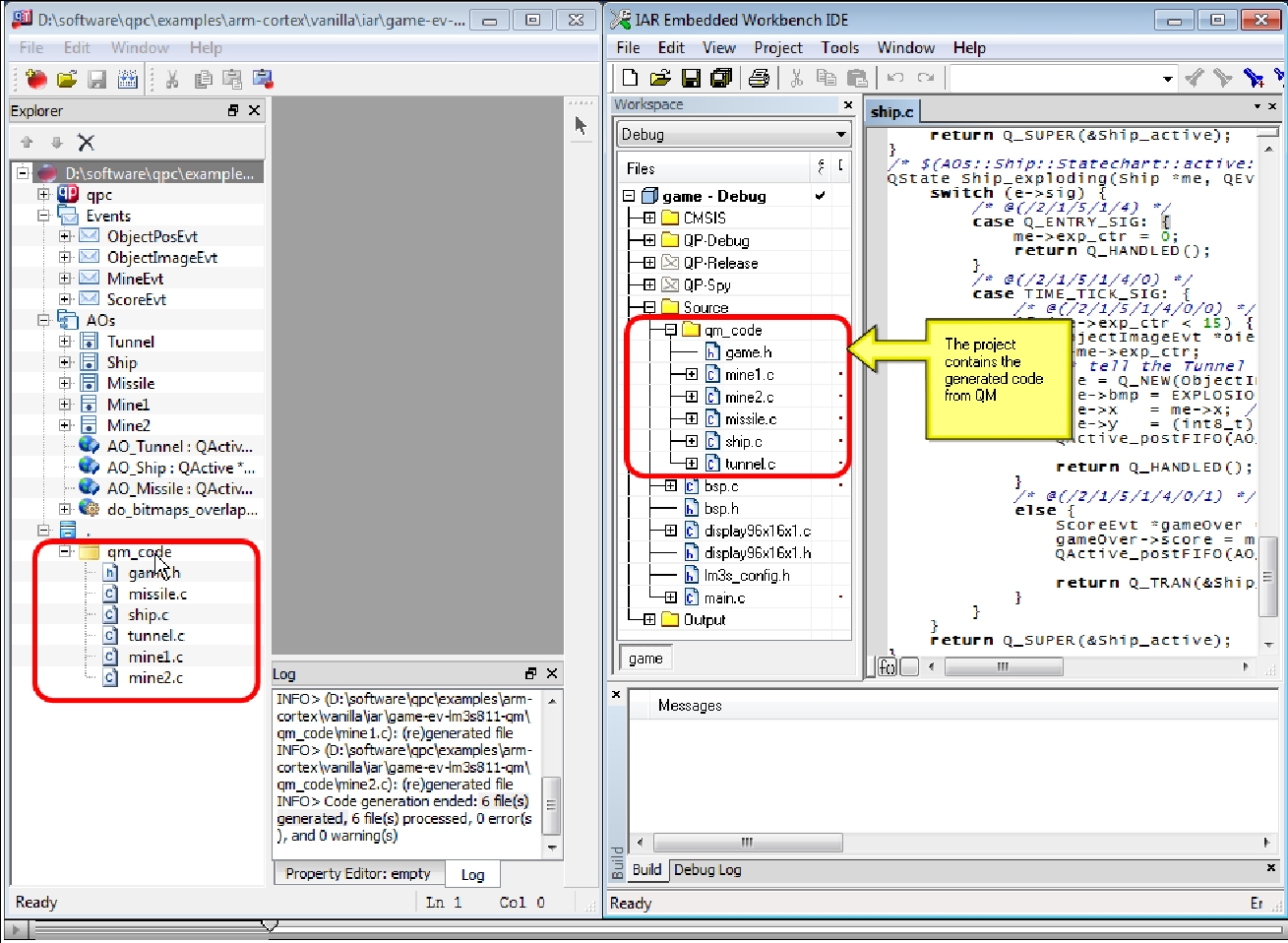
Task: Expand the Tunnel item in QM Explorer
Action: [x=65, y=342]
